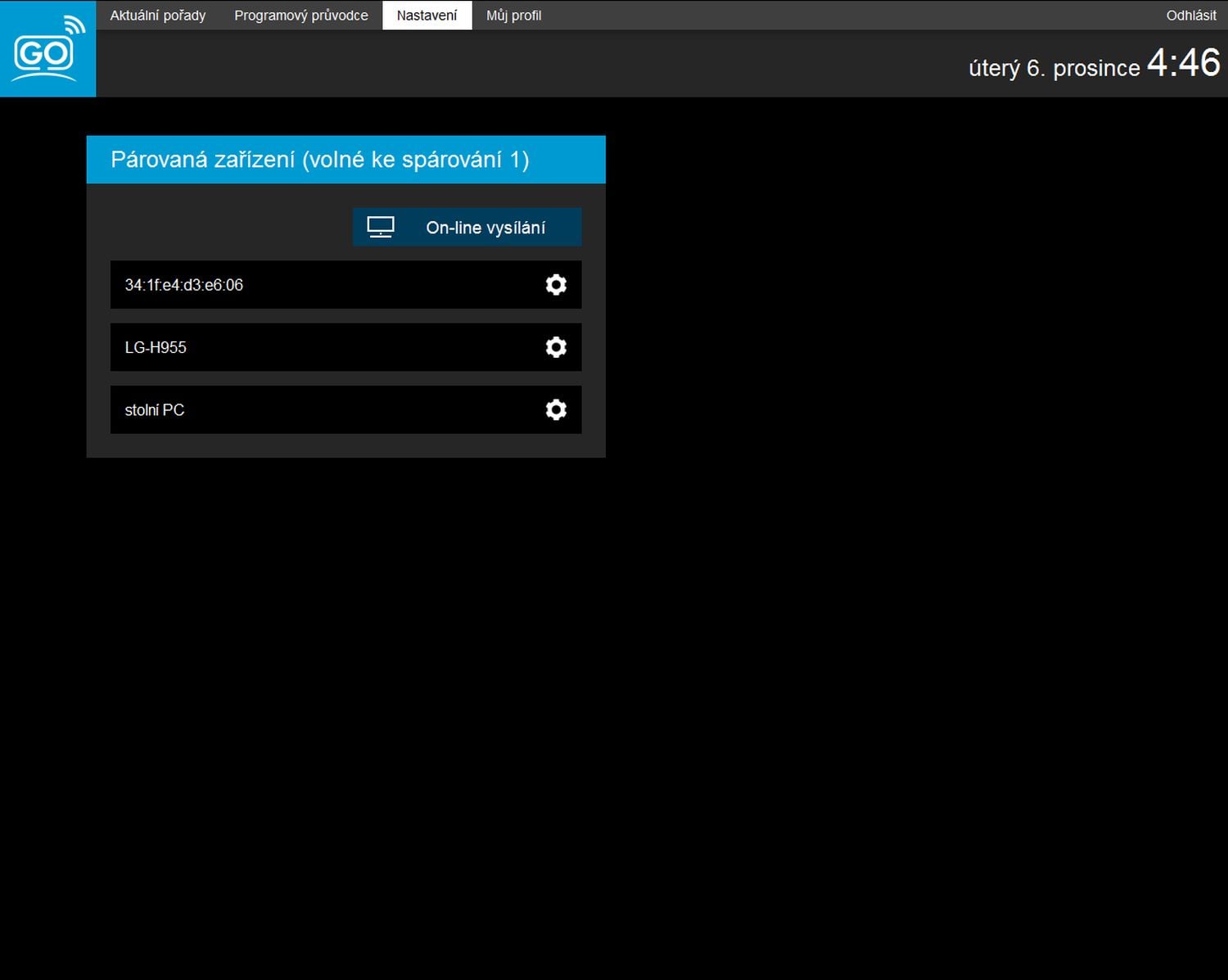Image resolution: width=1228 pixels, height=980 pixels.
Task: Switch to Aktuální pořady tab
Action: (x=158, y=15)
